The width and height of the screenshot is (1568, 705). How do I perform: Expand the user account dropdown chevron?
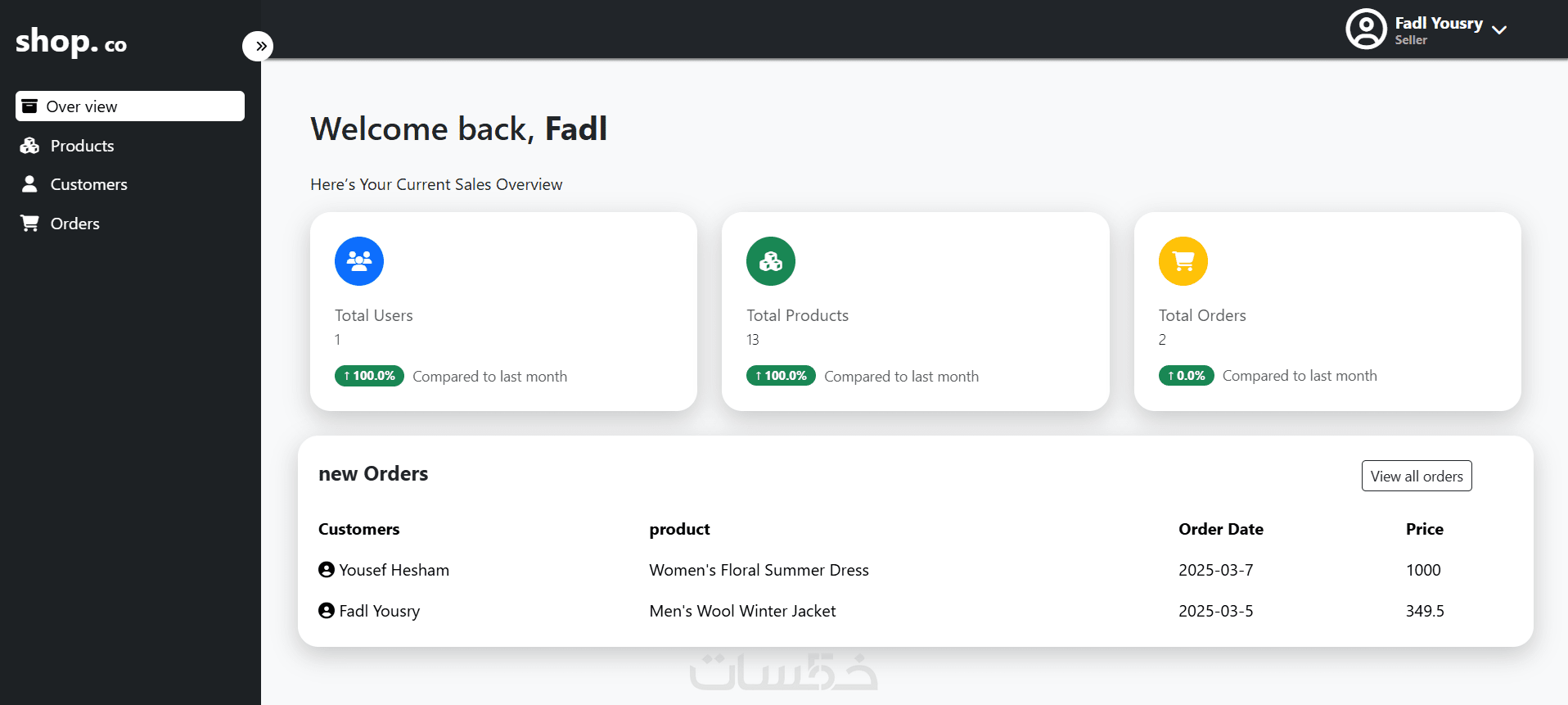click(1499, 30)
